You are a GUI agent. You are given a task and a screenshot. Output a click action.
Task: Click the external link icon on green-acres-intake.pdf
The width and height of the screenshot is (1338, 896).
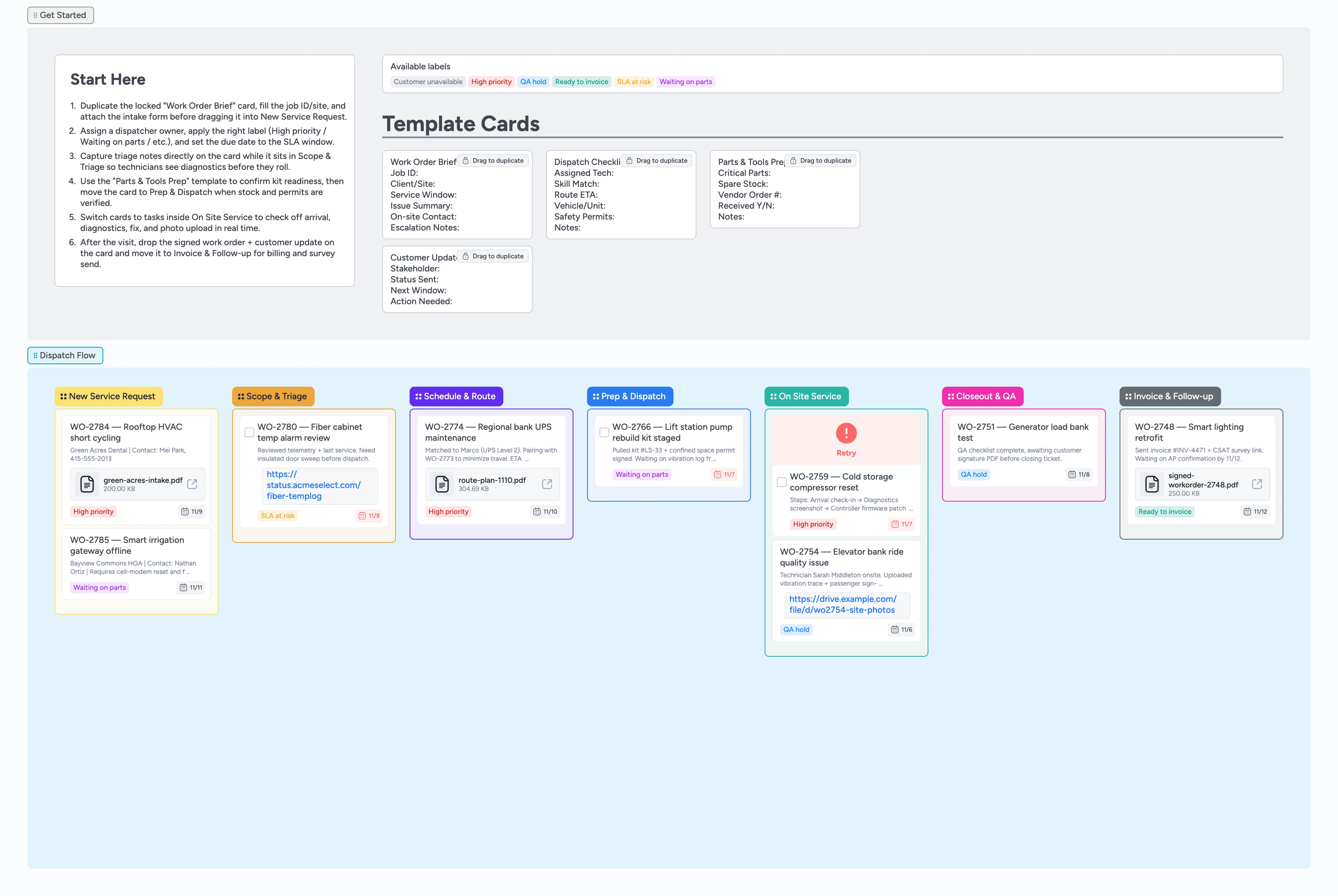[193, 483]
